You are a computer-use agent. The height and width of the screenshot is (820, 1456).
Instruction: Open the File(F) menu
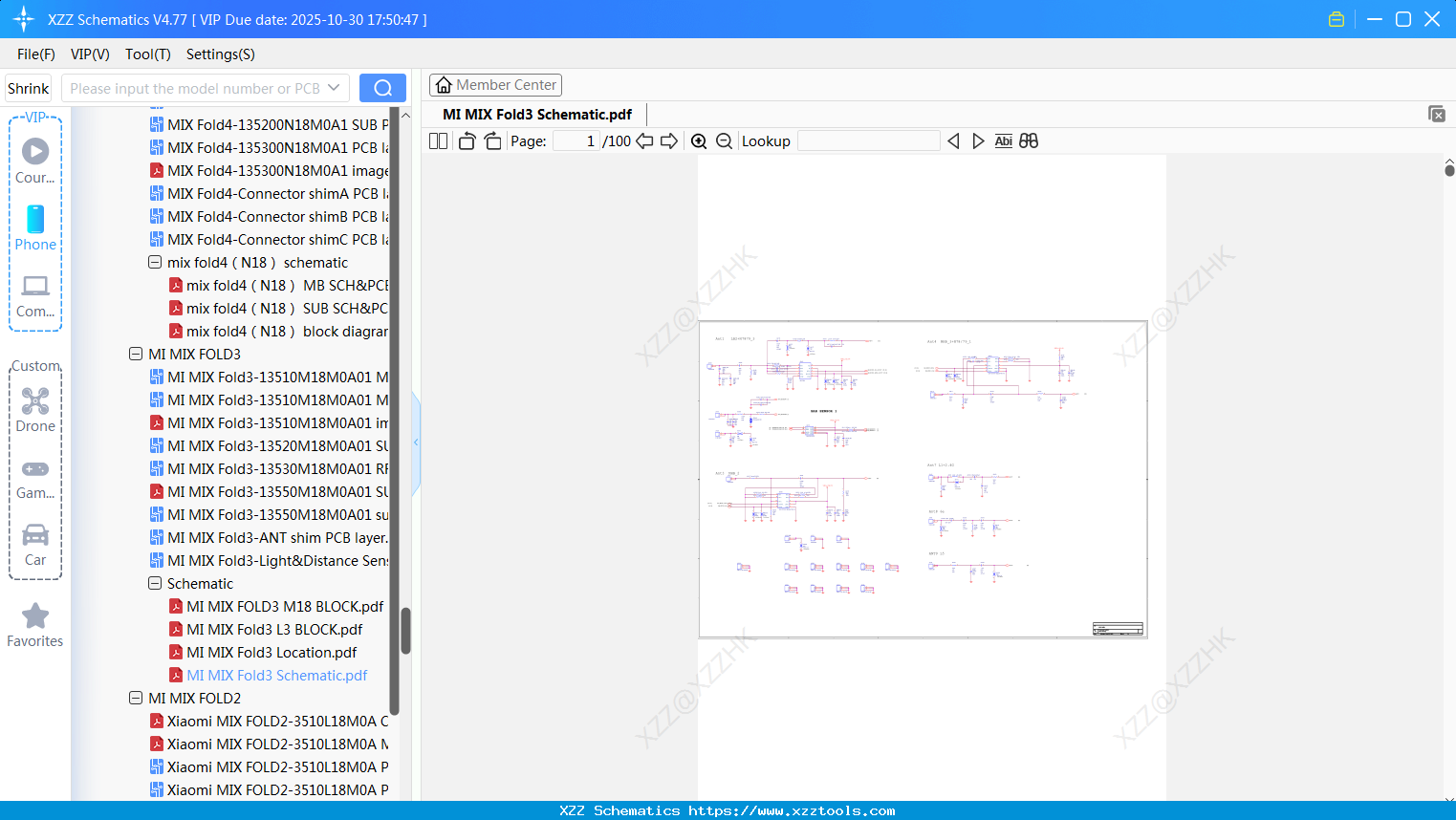pyautogui.click(x=36, y=54)
